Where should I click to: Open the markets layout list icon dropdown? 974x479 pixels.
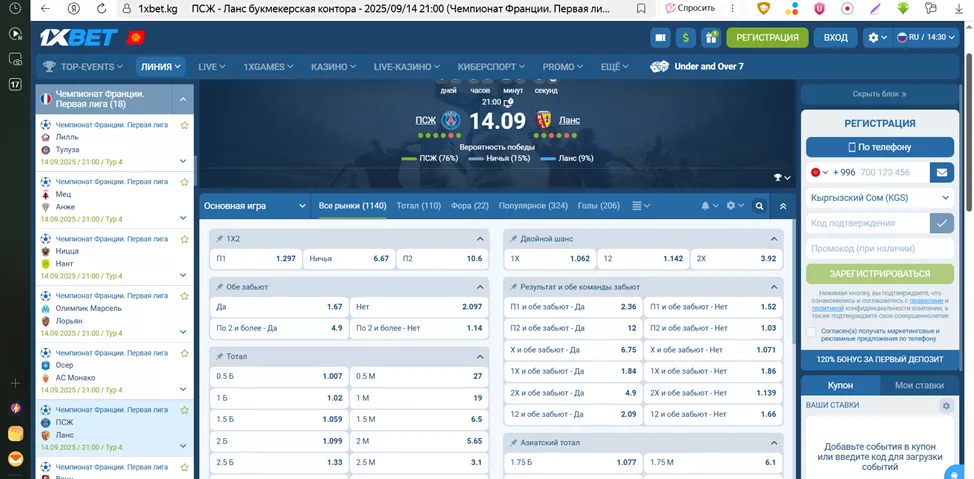pos(641,206)
